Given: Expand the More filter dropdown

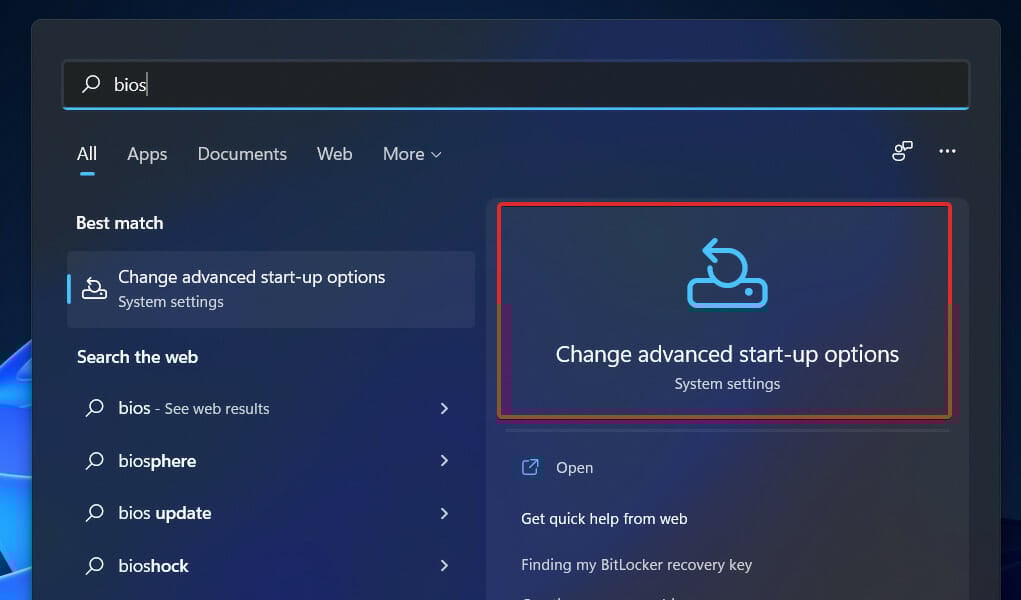Looking at the screenshot, I should point(411,154).
